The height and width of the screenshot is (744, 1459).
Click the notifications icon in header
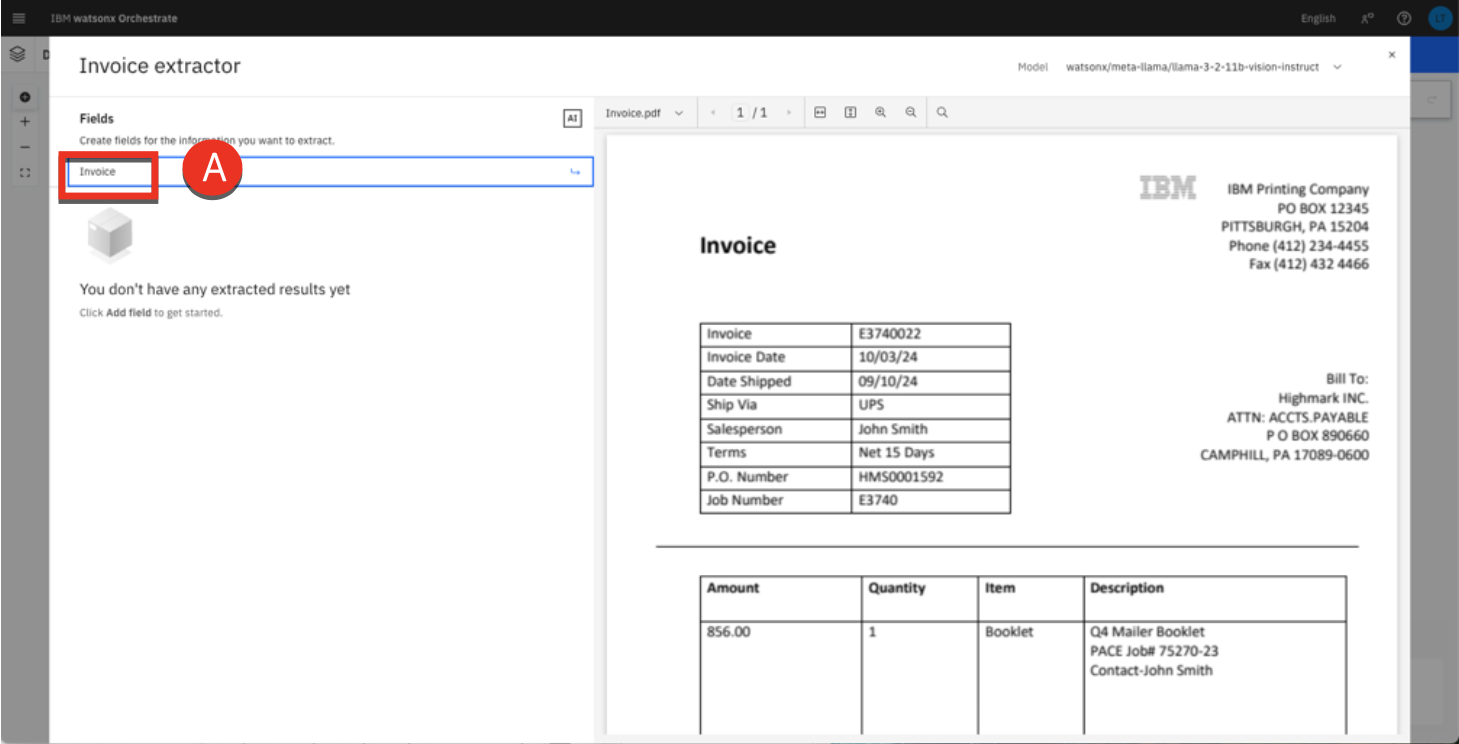pyautogui.click(x=1367, y=18)
